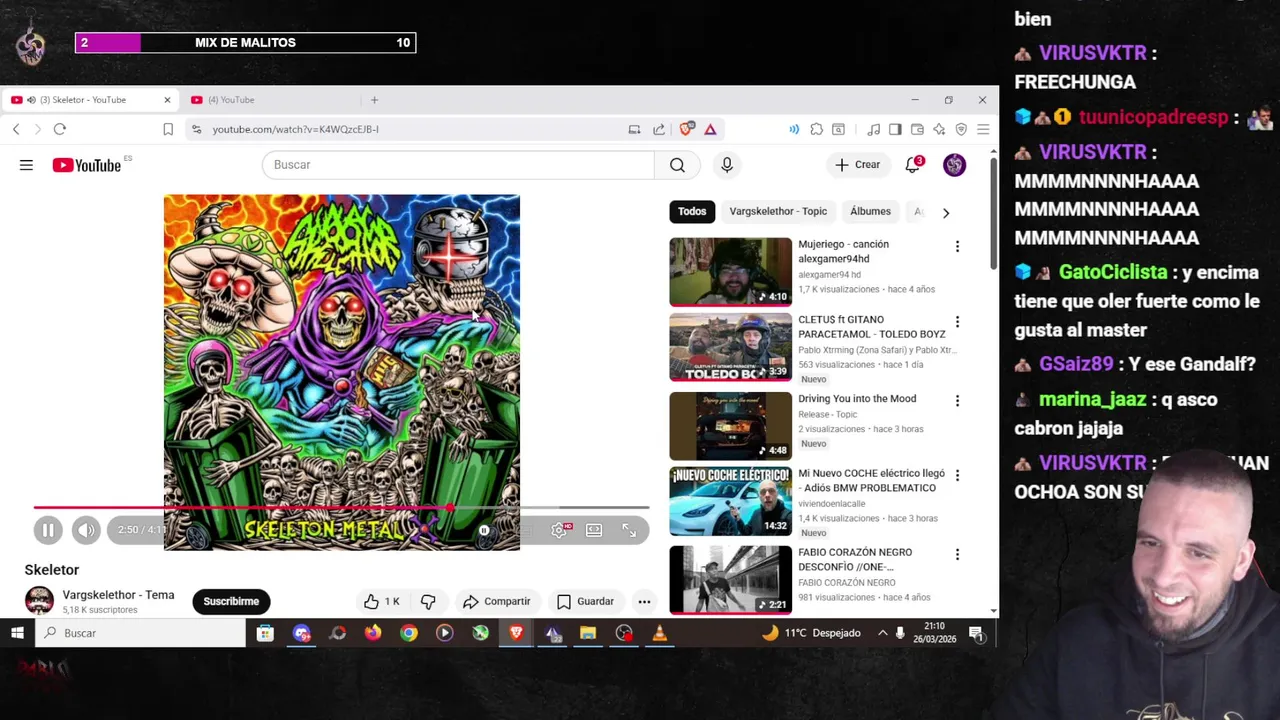
Task: Mute the video player volume
Action: [x=86, y=530]
